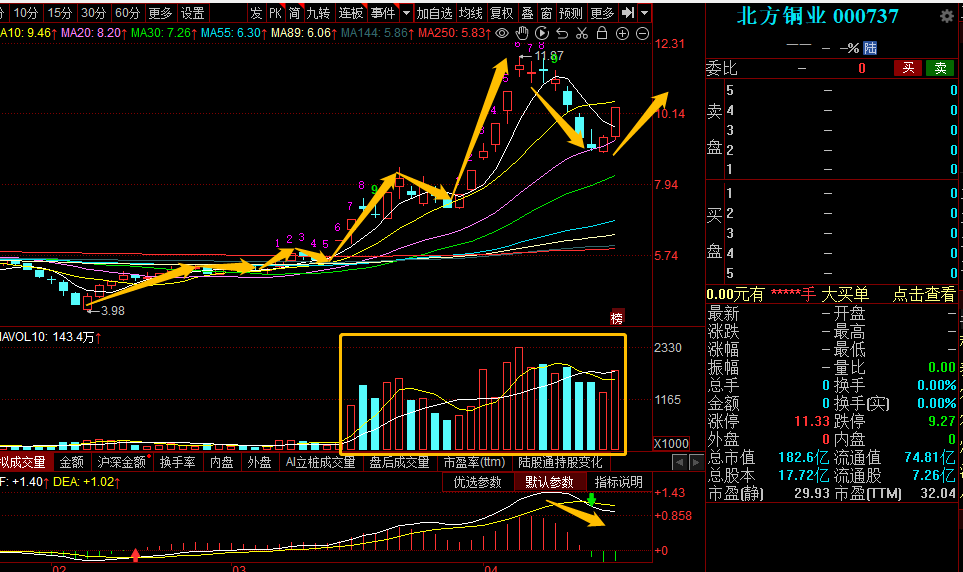The image size is (963, 572).
Task: Click 点击查看 link for large orders
Action: coord(924,294)
